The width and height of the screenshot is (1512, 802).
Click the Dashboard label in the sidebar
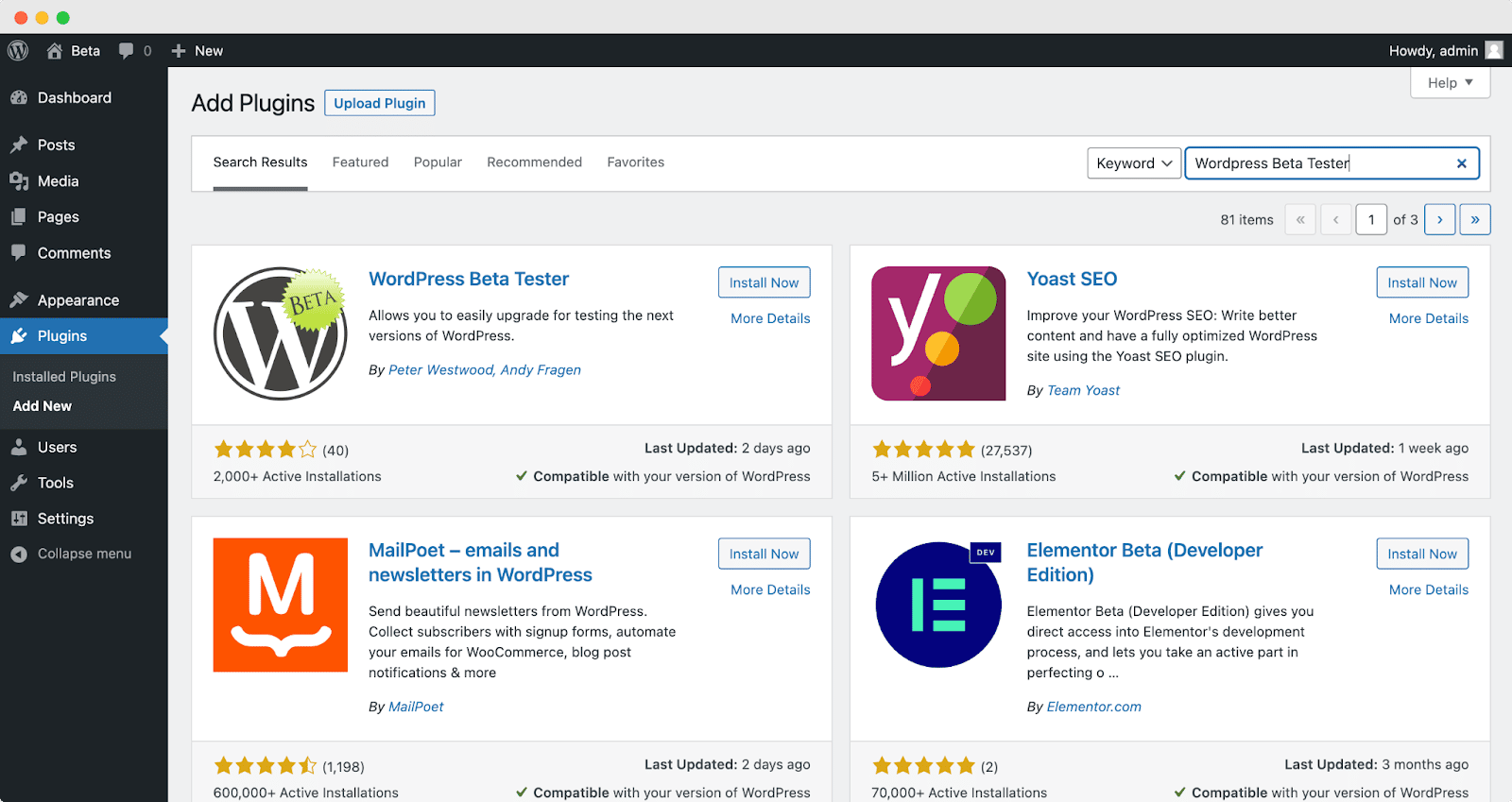tap(75, 98)
